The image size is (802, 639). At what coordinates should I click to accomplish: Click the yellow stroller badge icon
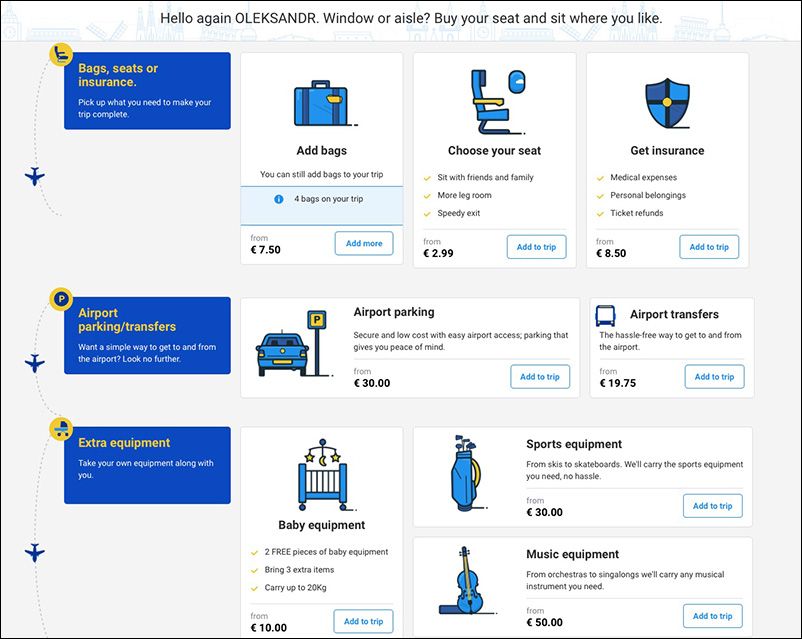tap(61, 428)
